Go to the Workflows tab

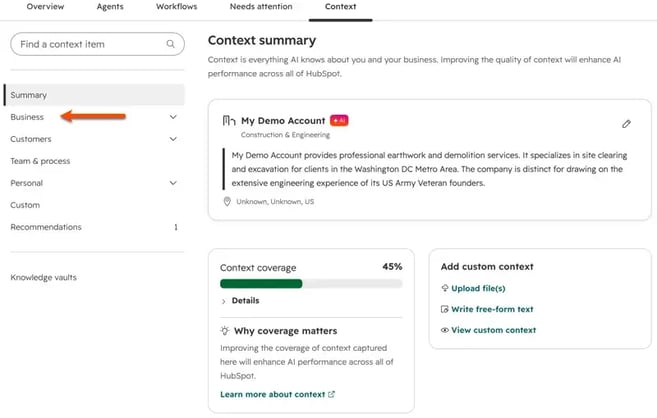[177, 7]
